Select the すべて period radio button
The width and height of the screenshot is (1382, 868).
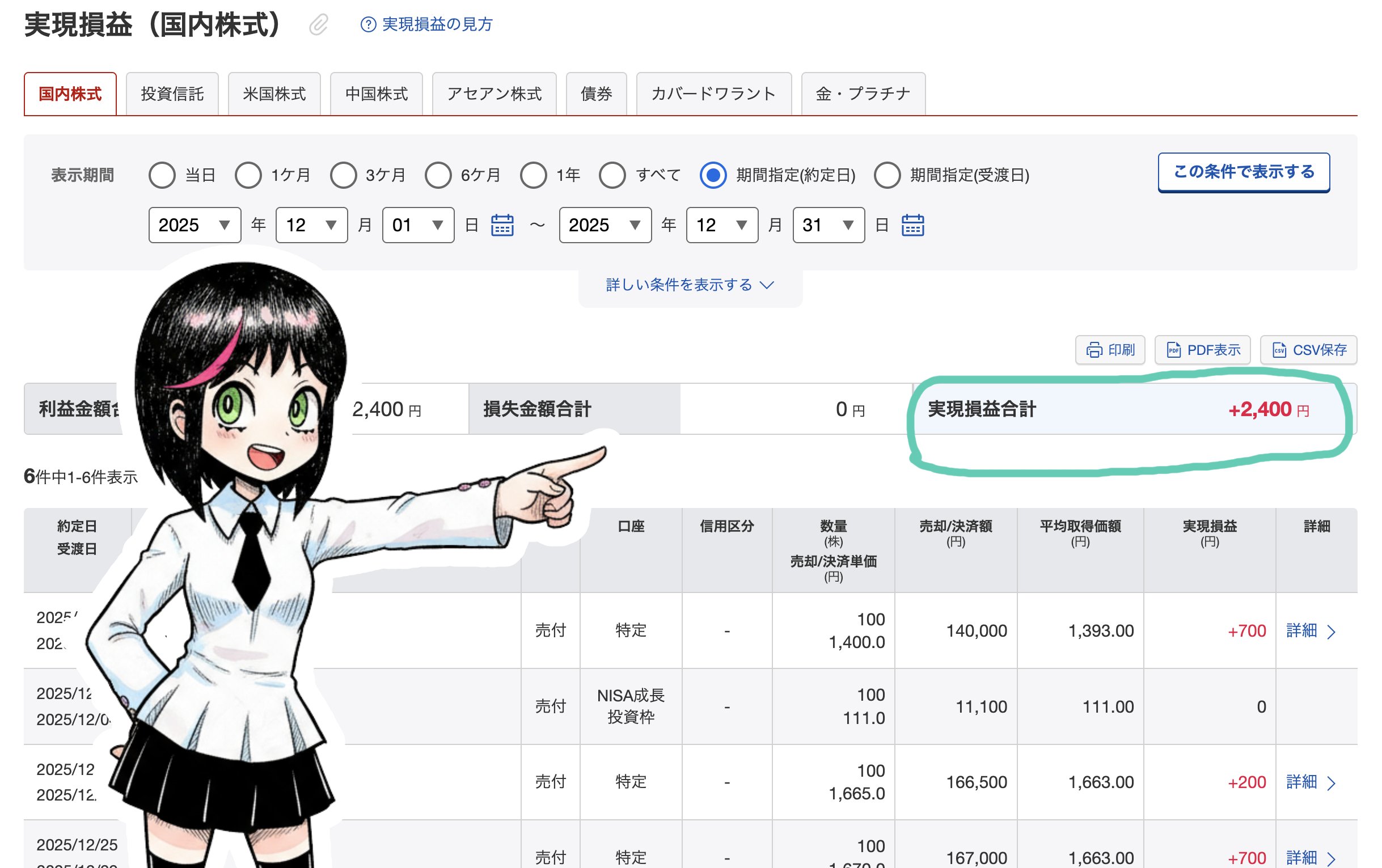(612, 175)
